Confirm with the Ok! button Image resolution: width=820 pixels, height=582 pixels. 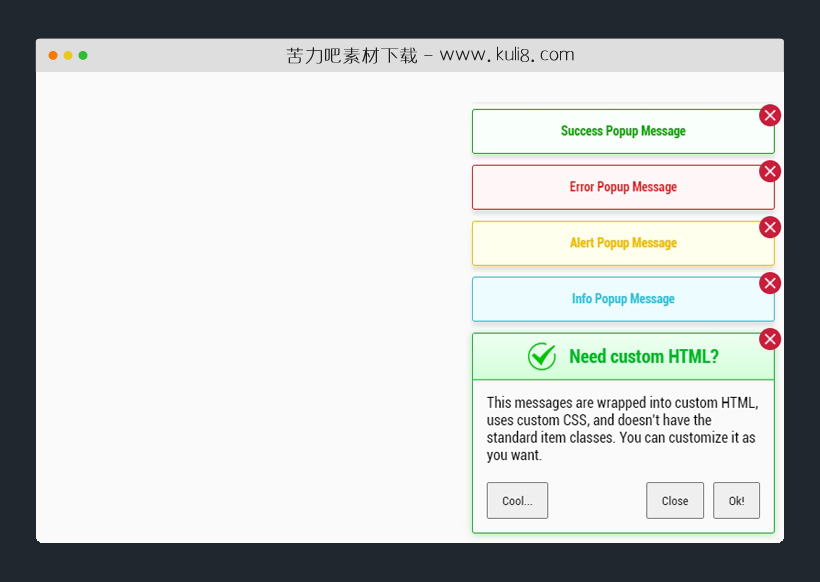tap(736, 501)
